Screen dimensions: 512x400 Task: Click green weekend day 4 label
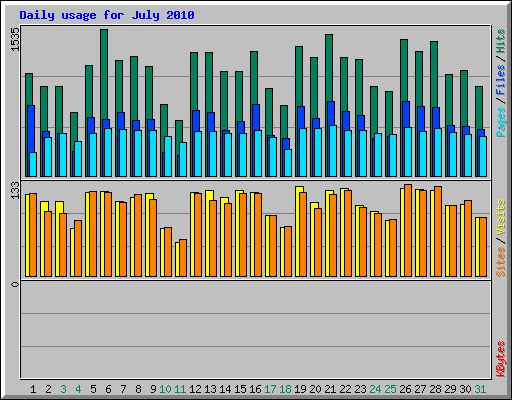coord(78,389)
